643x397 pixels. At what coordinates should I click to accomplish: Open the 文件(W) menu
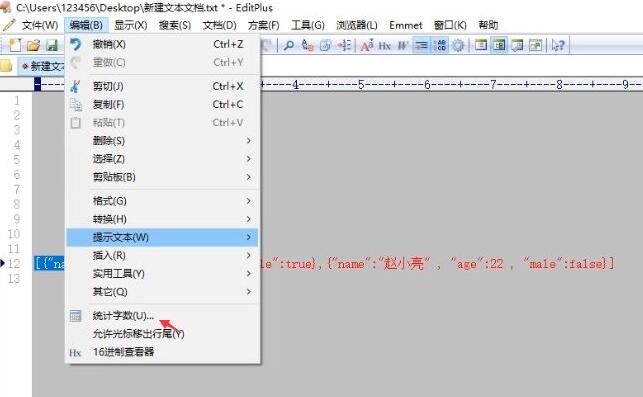(x=40, y=25)
